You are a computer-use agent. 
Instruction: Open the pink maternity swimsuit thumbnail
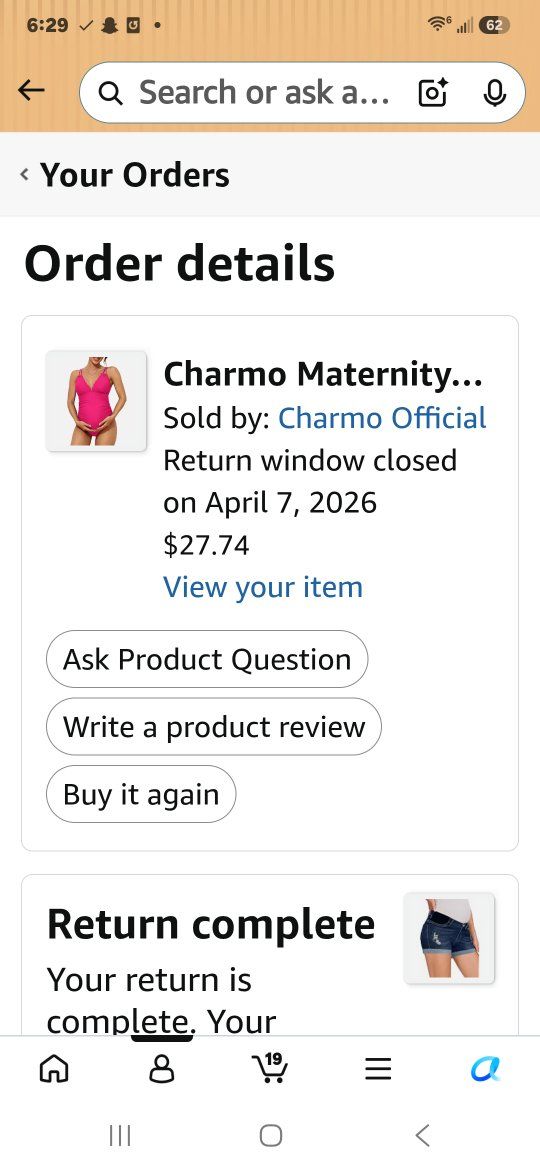(96, 401)
